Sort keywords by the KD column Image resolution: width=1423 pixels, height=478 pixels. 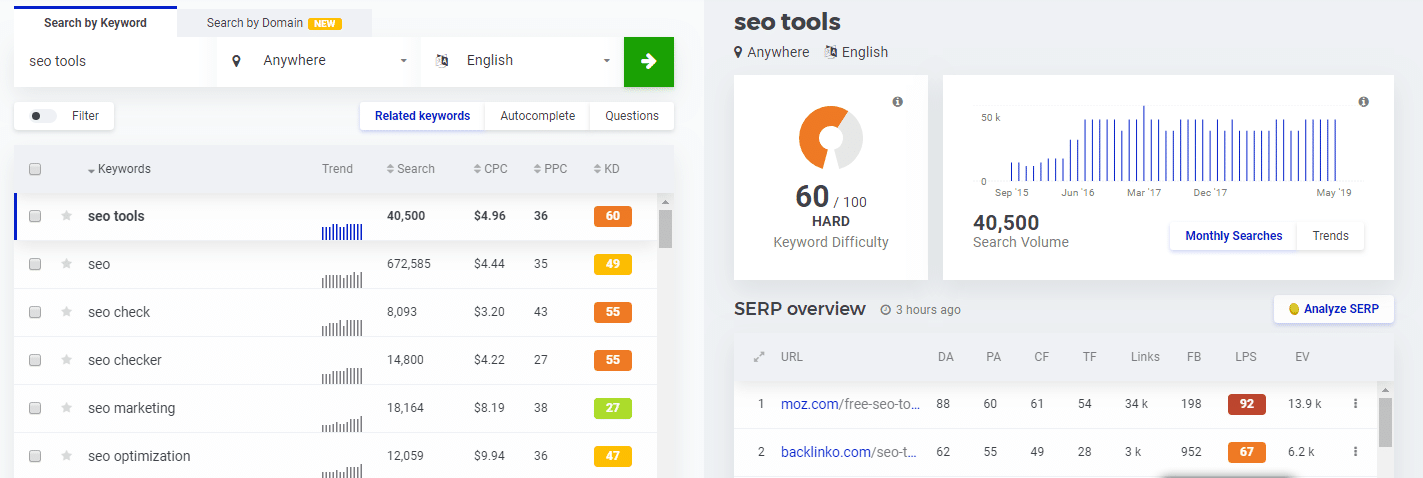click(606, 169)
